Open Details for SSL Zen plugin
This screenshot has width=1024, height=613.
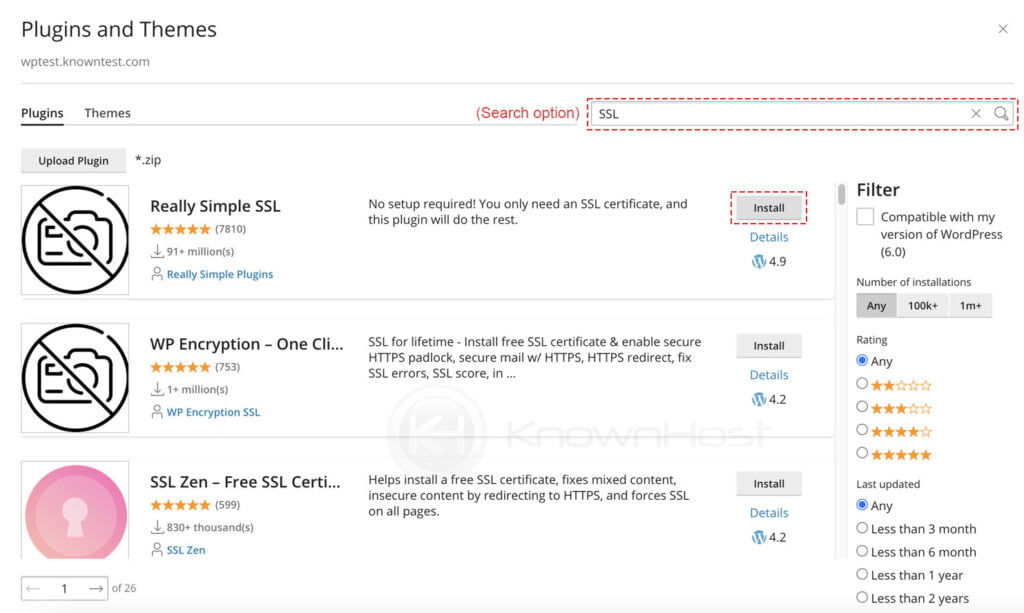pyautogui.click(x=769, y=512)
